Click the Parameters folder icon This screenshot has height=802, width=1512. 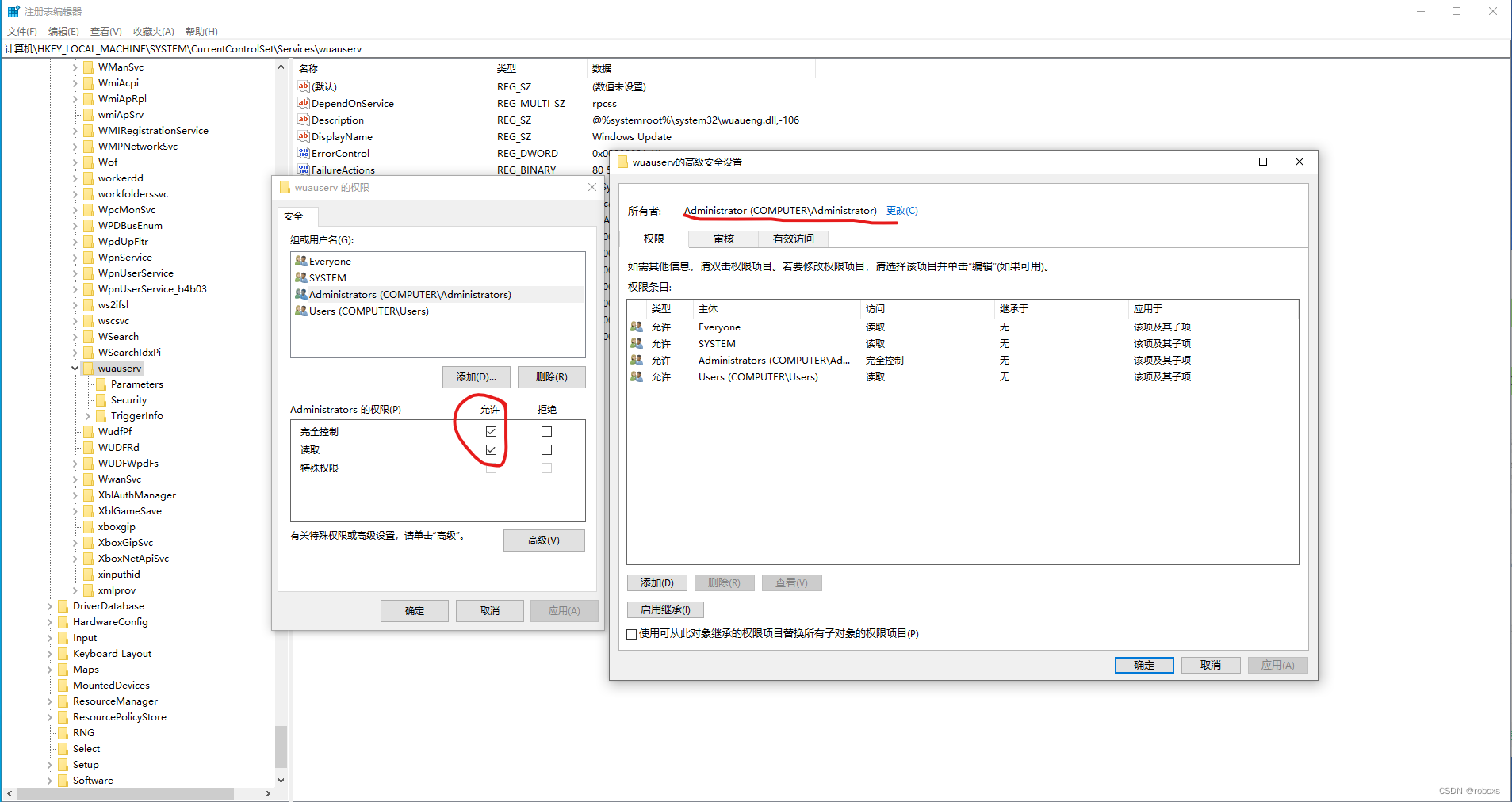tap(101, 384)
